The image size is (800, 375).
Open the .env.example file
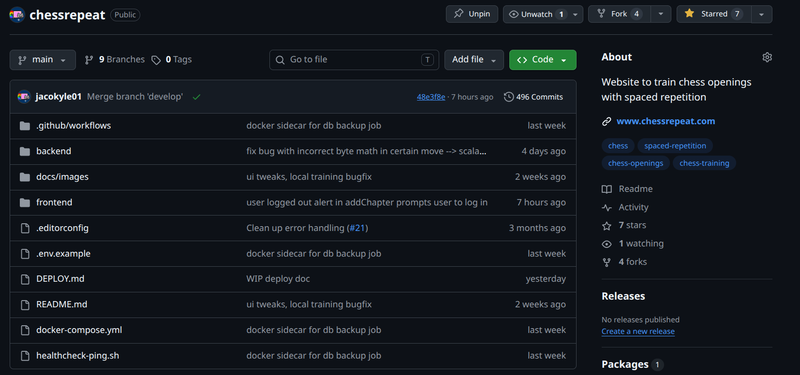pos(63,254)
